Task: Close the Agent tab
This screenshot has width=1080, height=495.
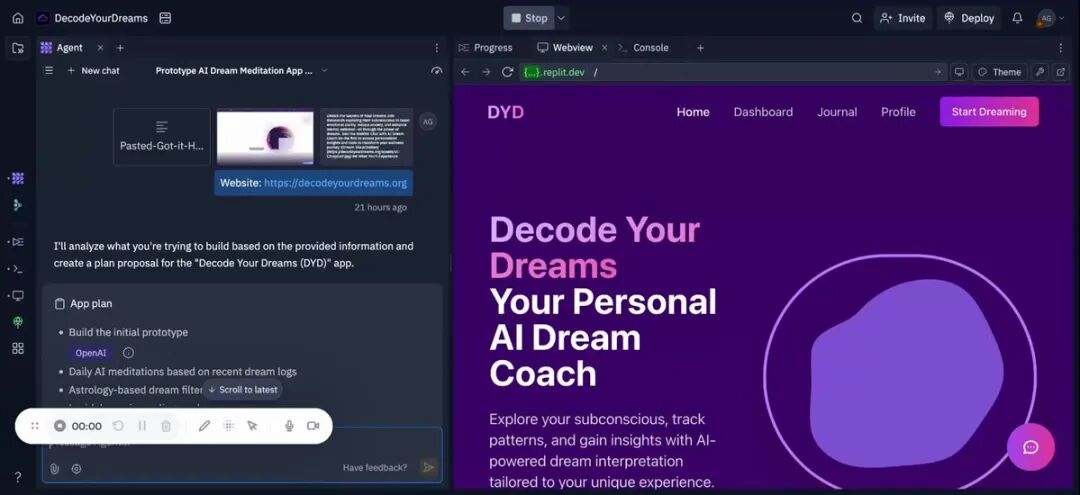Action: [x=100, y=48]
